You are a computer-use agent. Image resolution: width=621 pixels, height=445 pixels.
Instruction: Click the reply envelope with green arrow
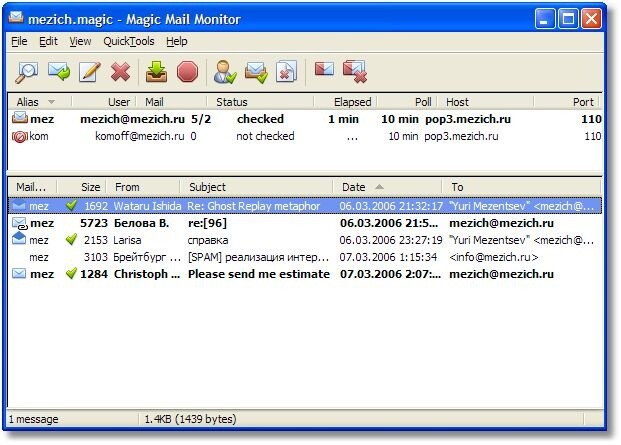click(x=59, y=72)
